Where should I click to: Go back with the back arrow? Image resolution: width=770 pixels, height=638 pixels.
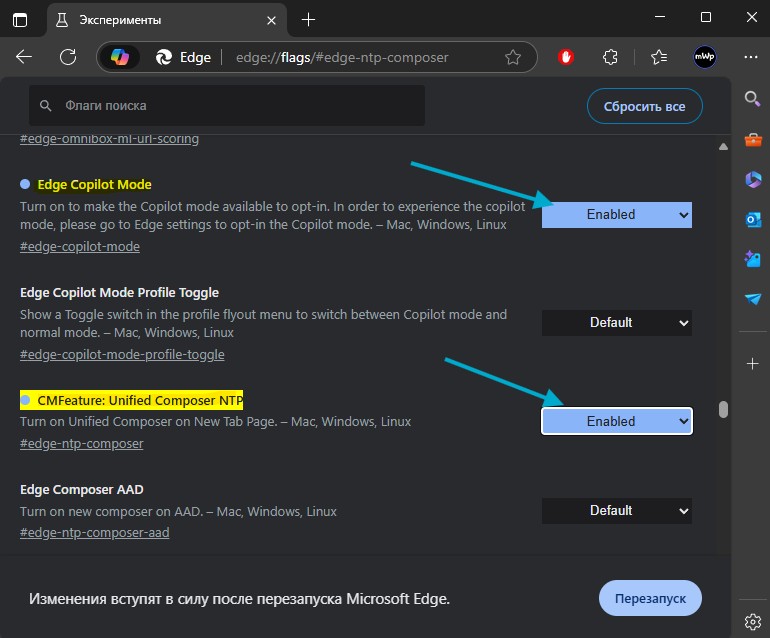[24, 57]
